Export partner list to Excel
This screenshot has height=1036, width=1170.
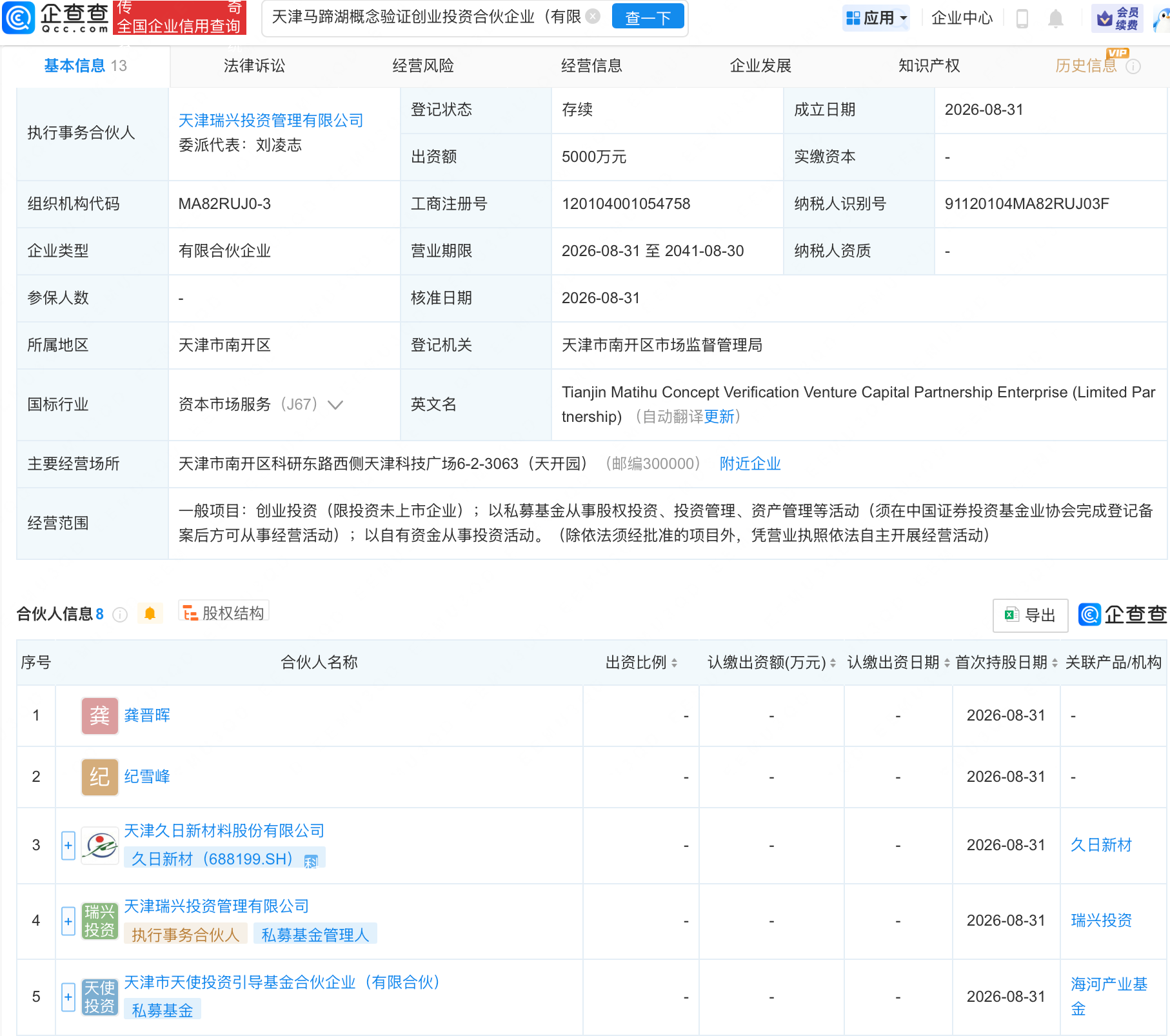pos(1030,615)
